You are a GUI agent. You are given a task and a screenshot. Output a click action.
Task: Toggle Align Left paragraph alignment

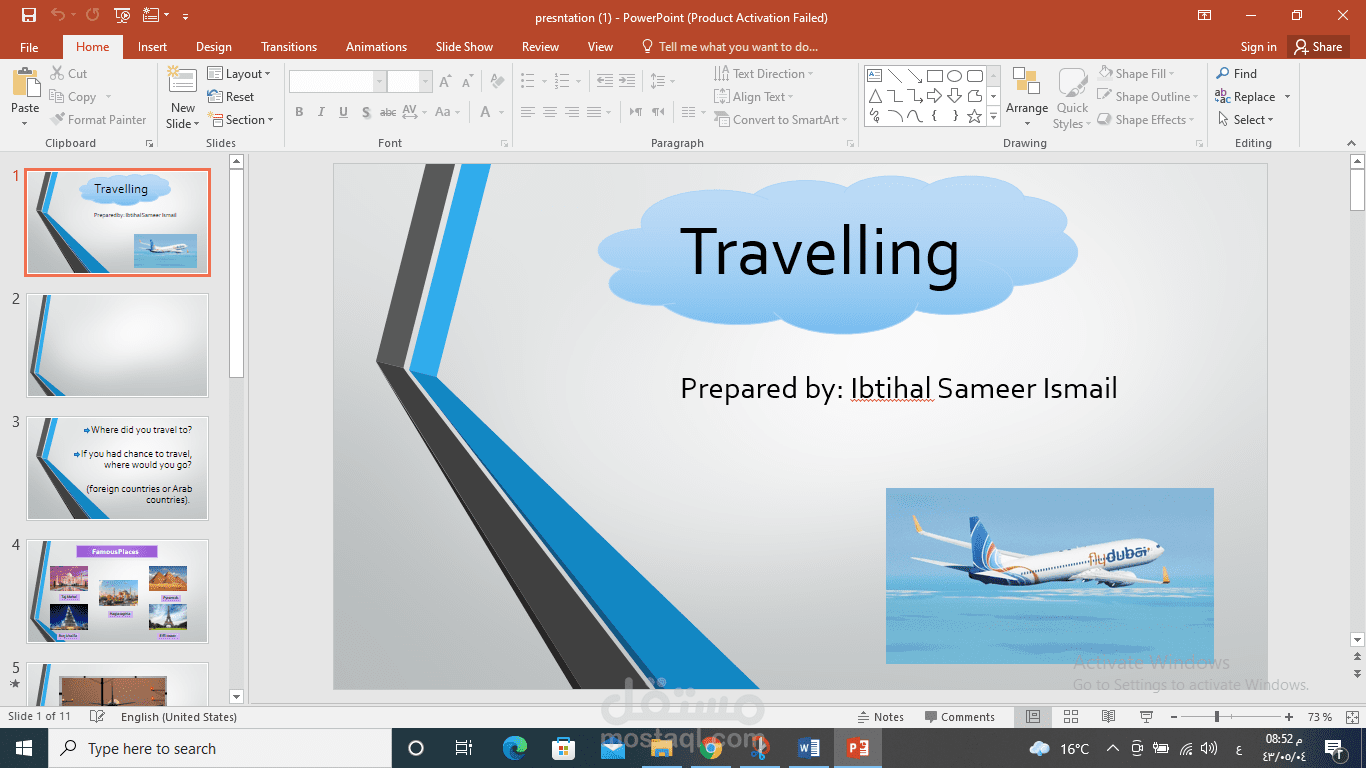527,112
